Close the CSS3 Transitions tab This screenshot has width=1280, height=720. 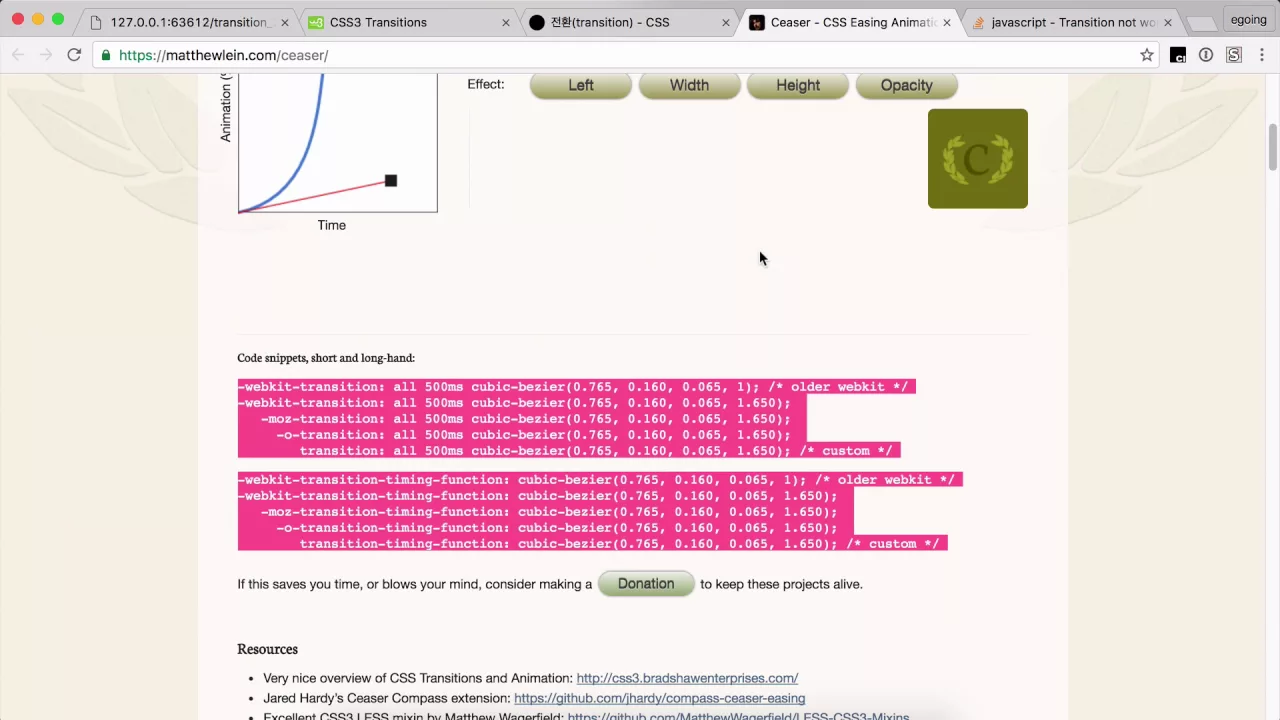click(506, 22)
